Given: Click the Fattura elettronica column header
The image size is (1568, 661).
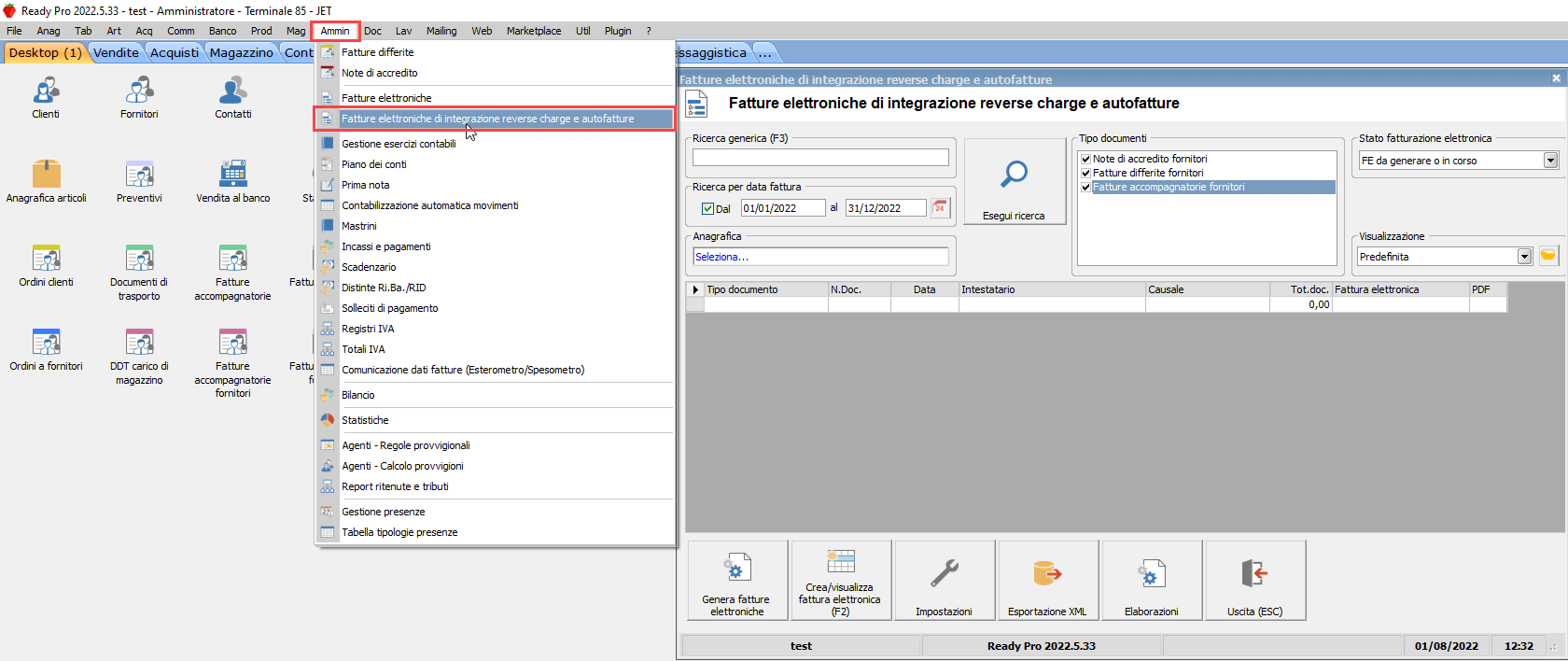Looking at the screenshot, I should [x=1400, y=289].
